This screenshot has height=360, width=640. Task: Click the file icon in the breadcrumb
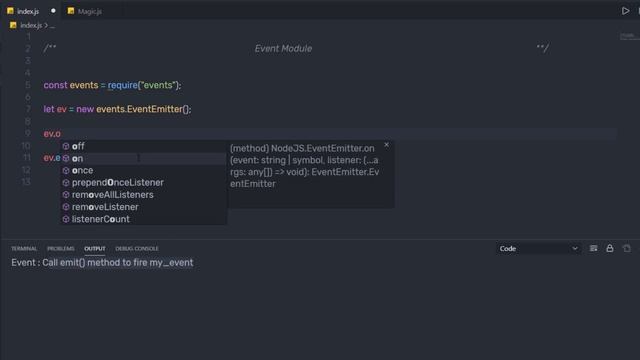[13, 25]
